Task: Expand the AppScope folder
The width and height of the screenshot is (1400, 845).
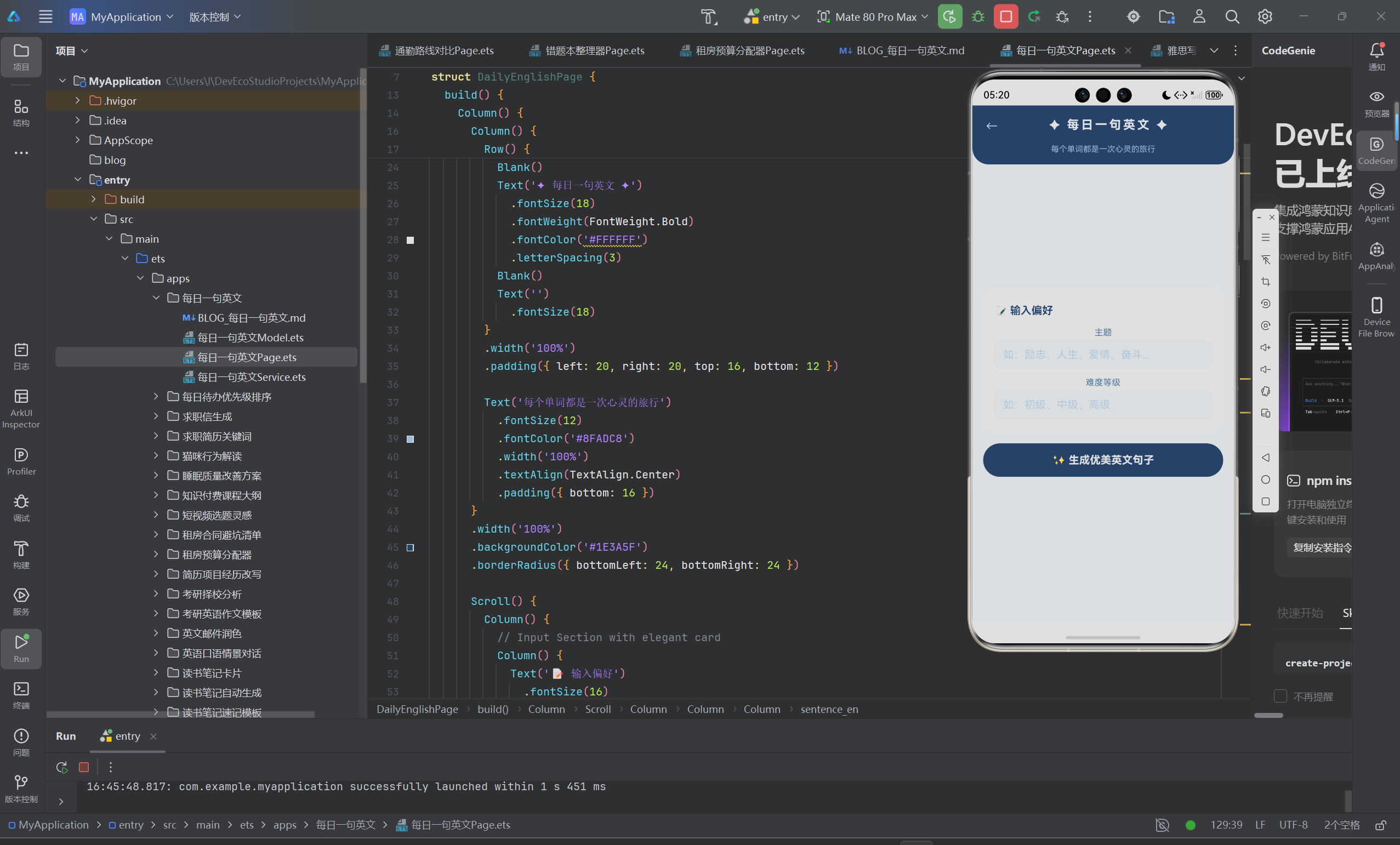Action: tap(77, 140)
